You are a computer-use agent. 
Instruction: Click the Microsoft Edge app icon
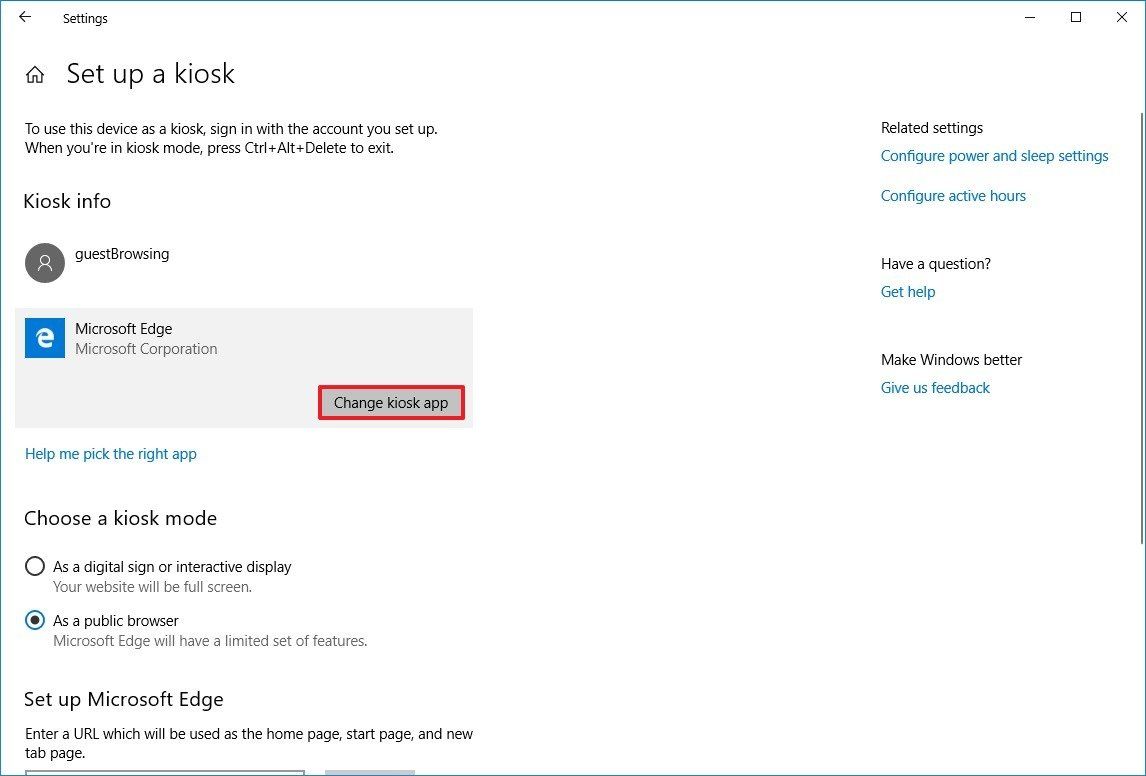(x=44, y=338)
